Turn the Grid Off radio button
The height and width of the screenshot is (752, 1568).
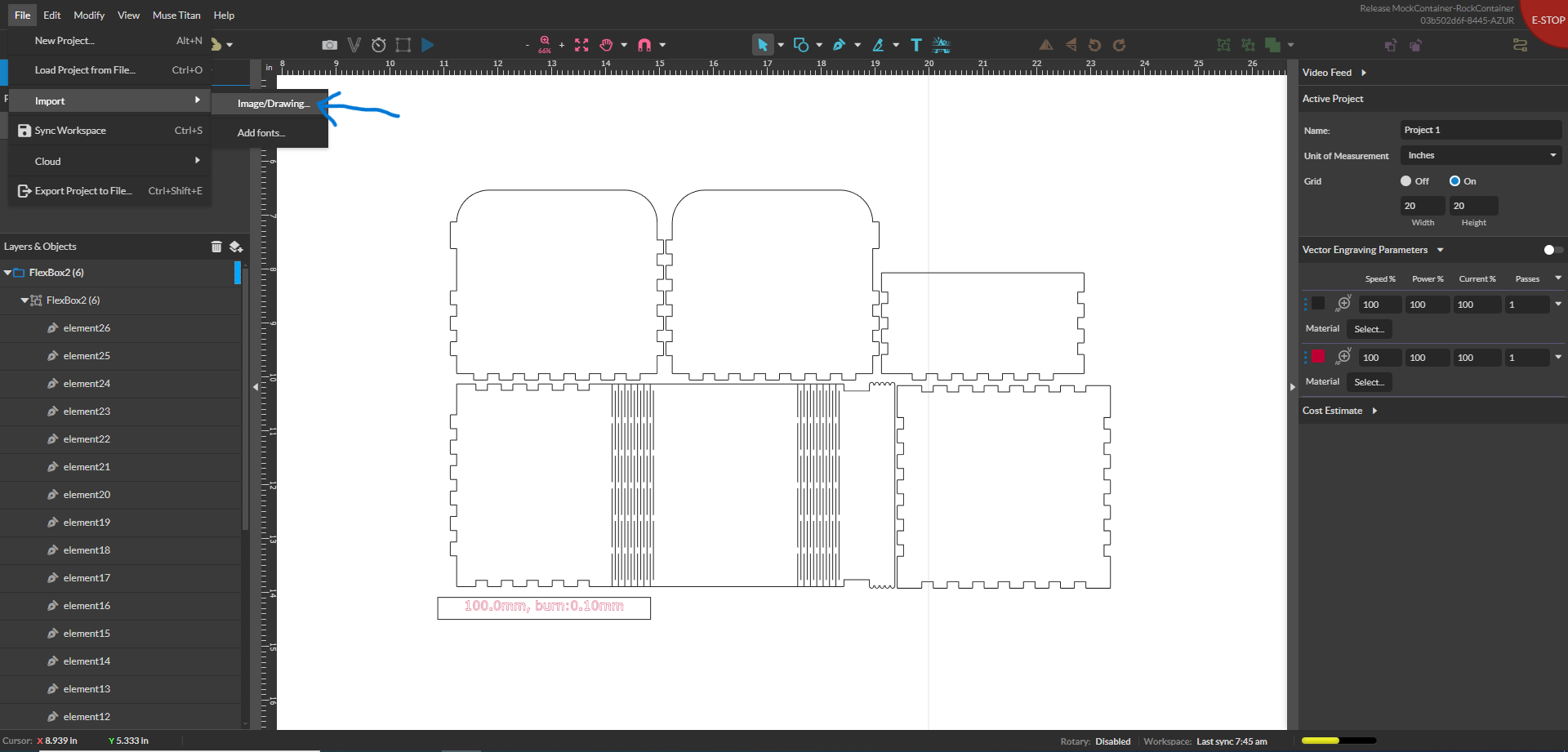point(1405,181)
